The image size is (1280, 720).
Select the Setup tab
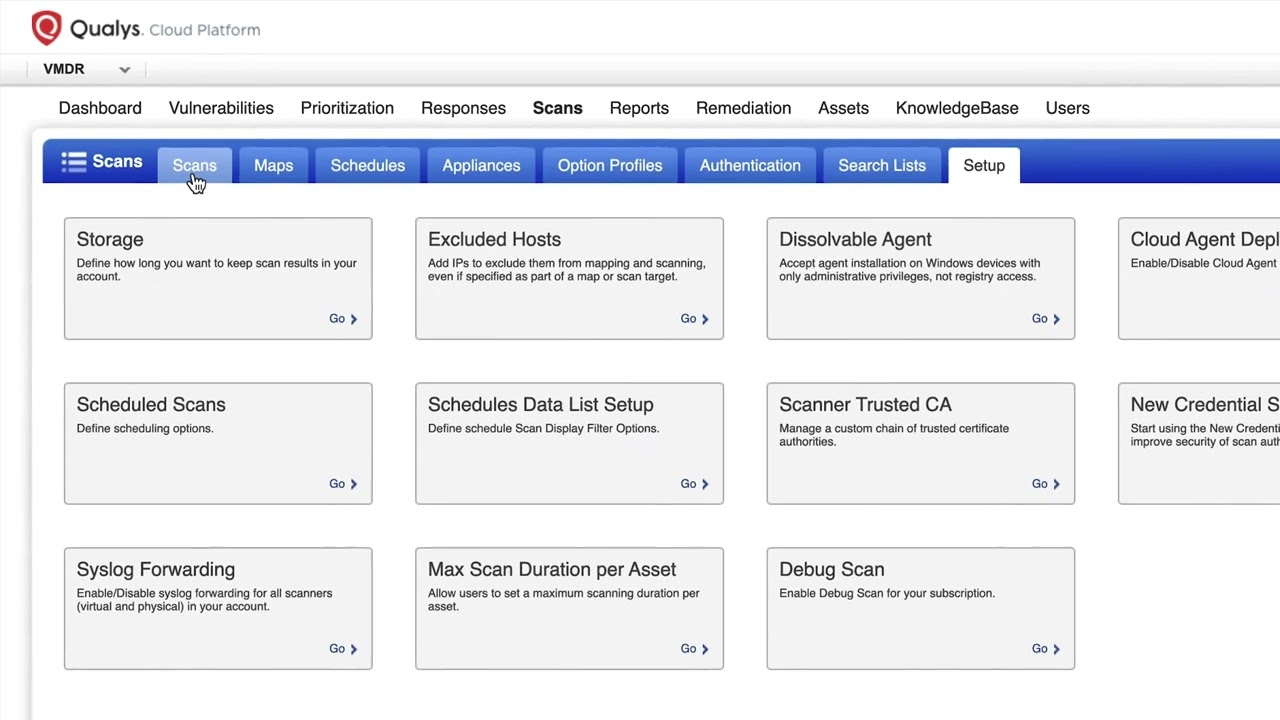point(984,165)
